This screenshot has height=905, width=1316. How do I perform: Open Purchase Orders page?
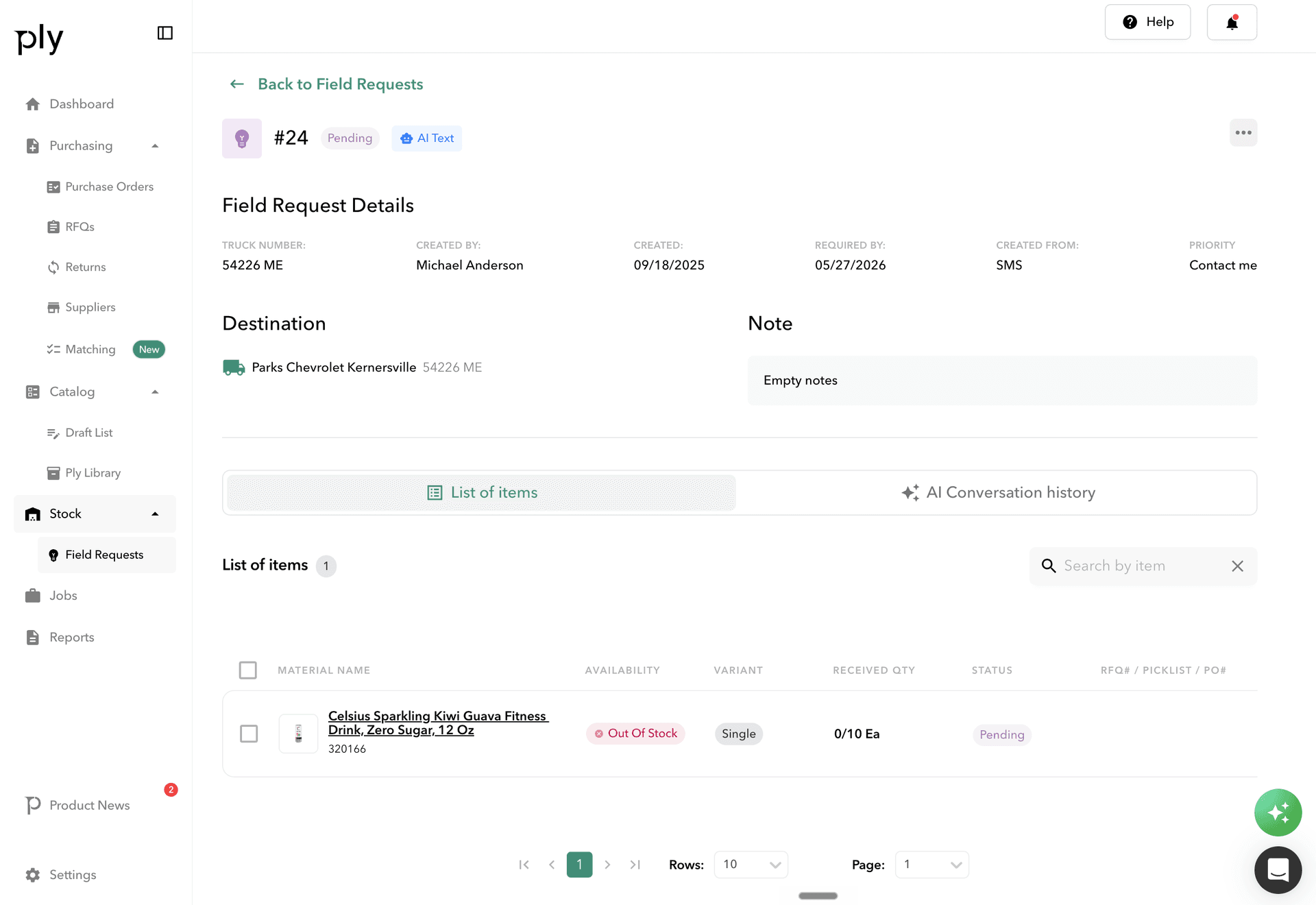click(x=100, y=186)
